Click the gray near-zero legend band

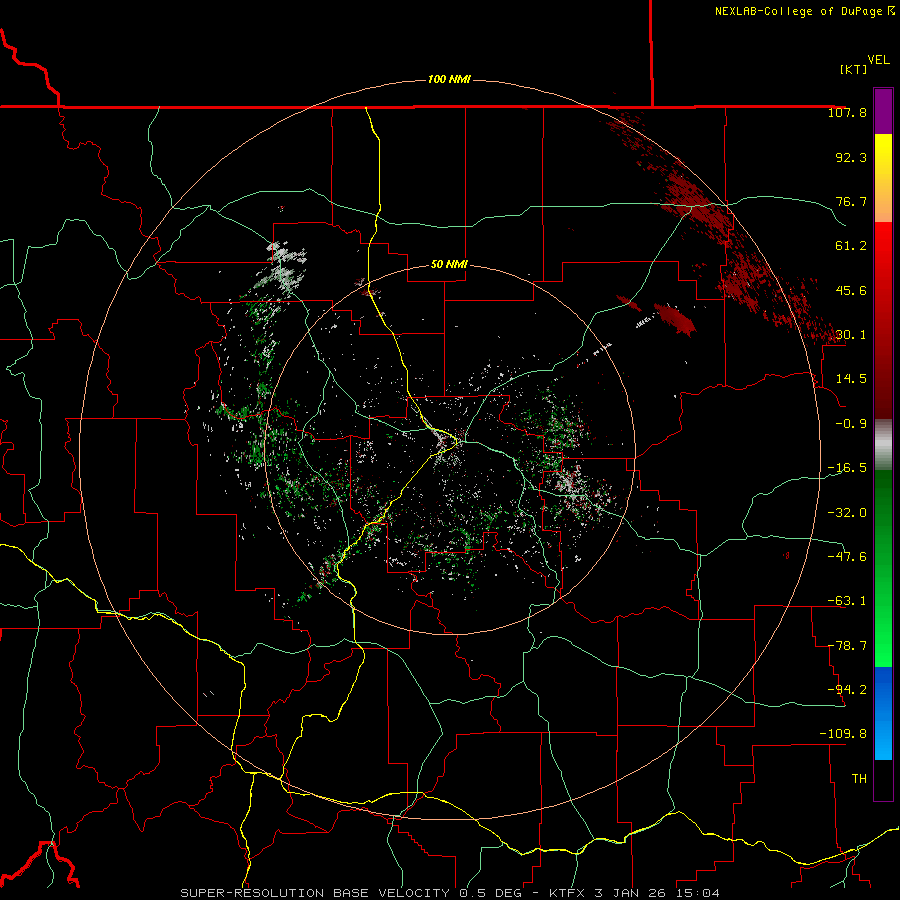click(x=883, y=445)
